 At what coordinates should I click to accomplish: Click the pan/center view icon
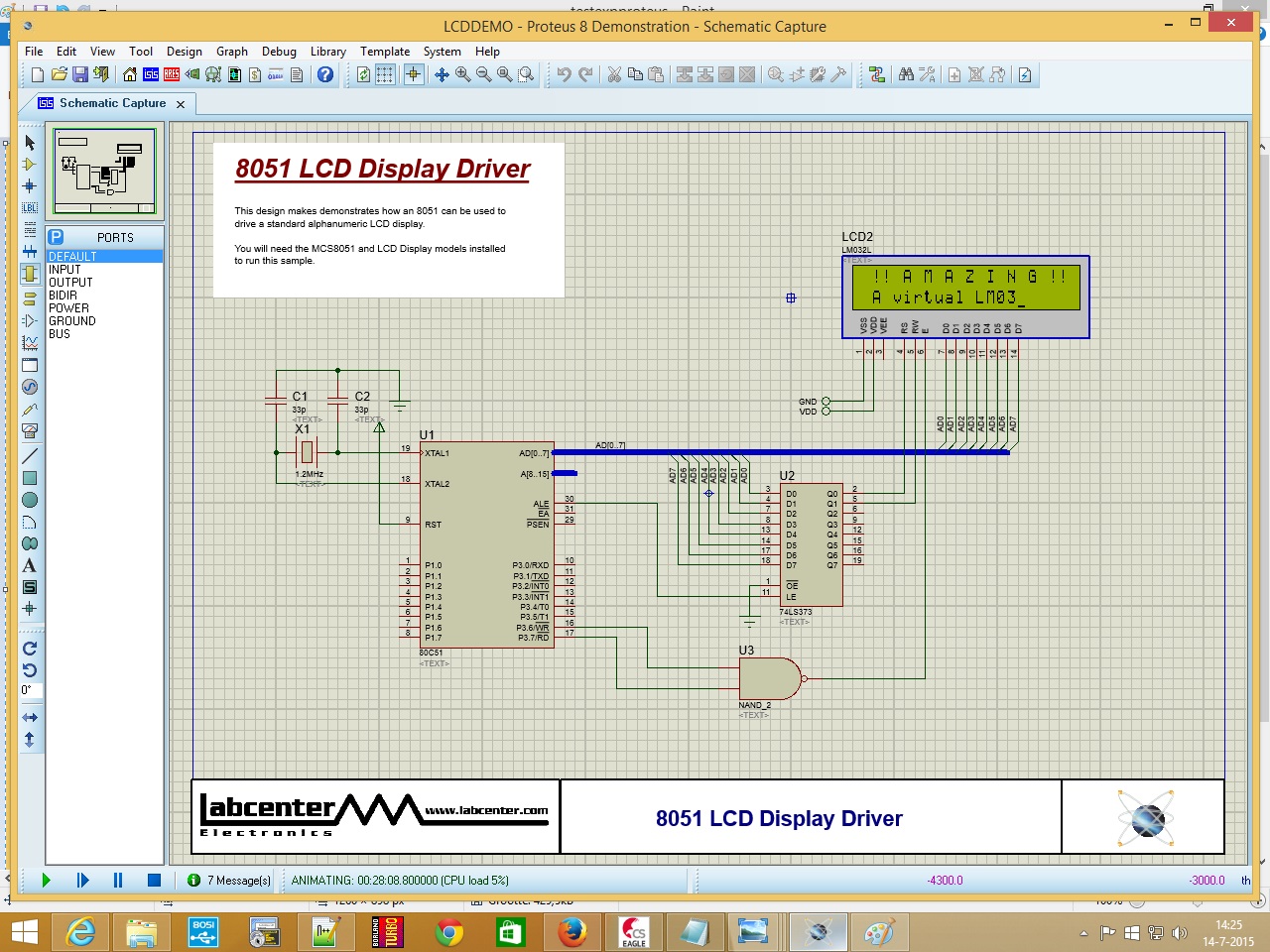442,74
